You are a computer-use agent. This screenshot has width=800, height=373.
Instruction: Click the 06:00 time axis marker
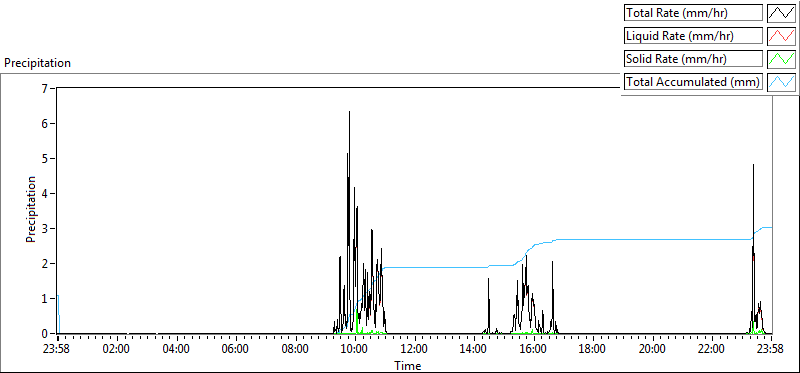coord(236,350)
